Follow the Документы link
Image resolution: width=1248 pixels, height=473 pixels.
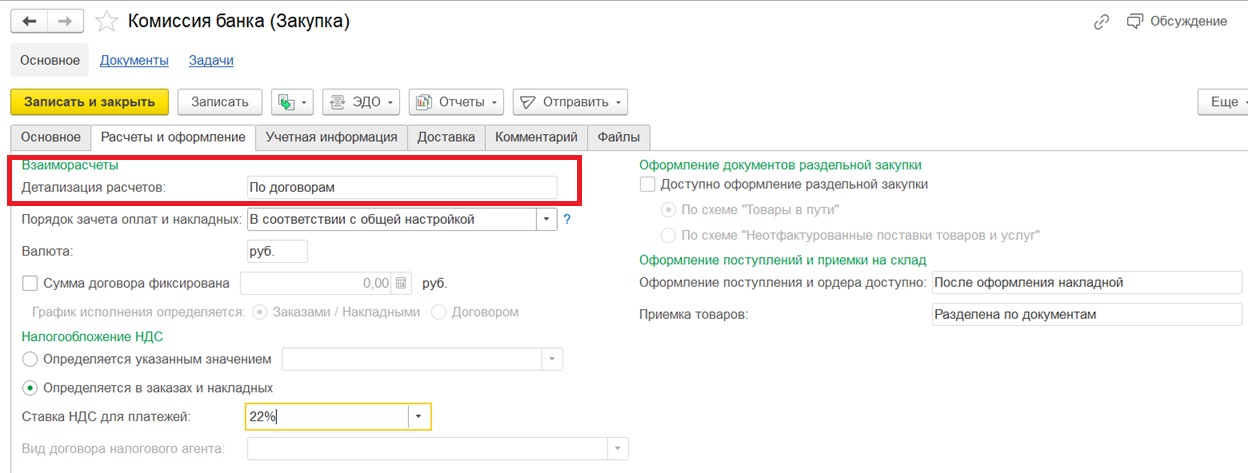click(134, 60)
